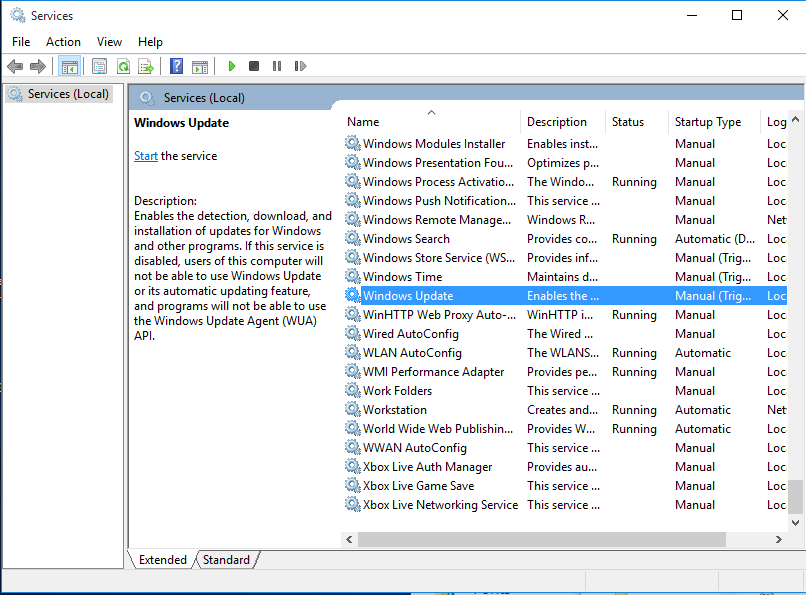This screenshot has width=806, height=595.
Task: Open the View menu
Action: (109, 42)
